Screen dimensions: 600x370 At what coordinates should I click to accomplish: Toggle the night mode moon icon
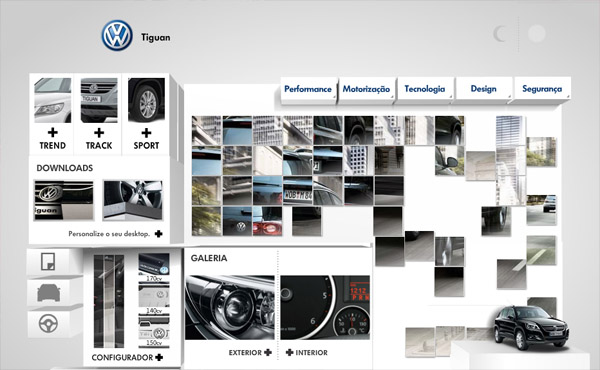tap(501, 34)
